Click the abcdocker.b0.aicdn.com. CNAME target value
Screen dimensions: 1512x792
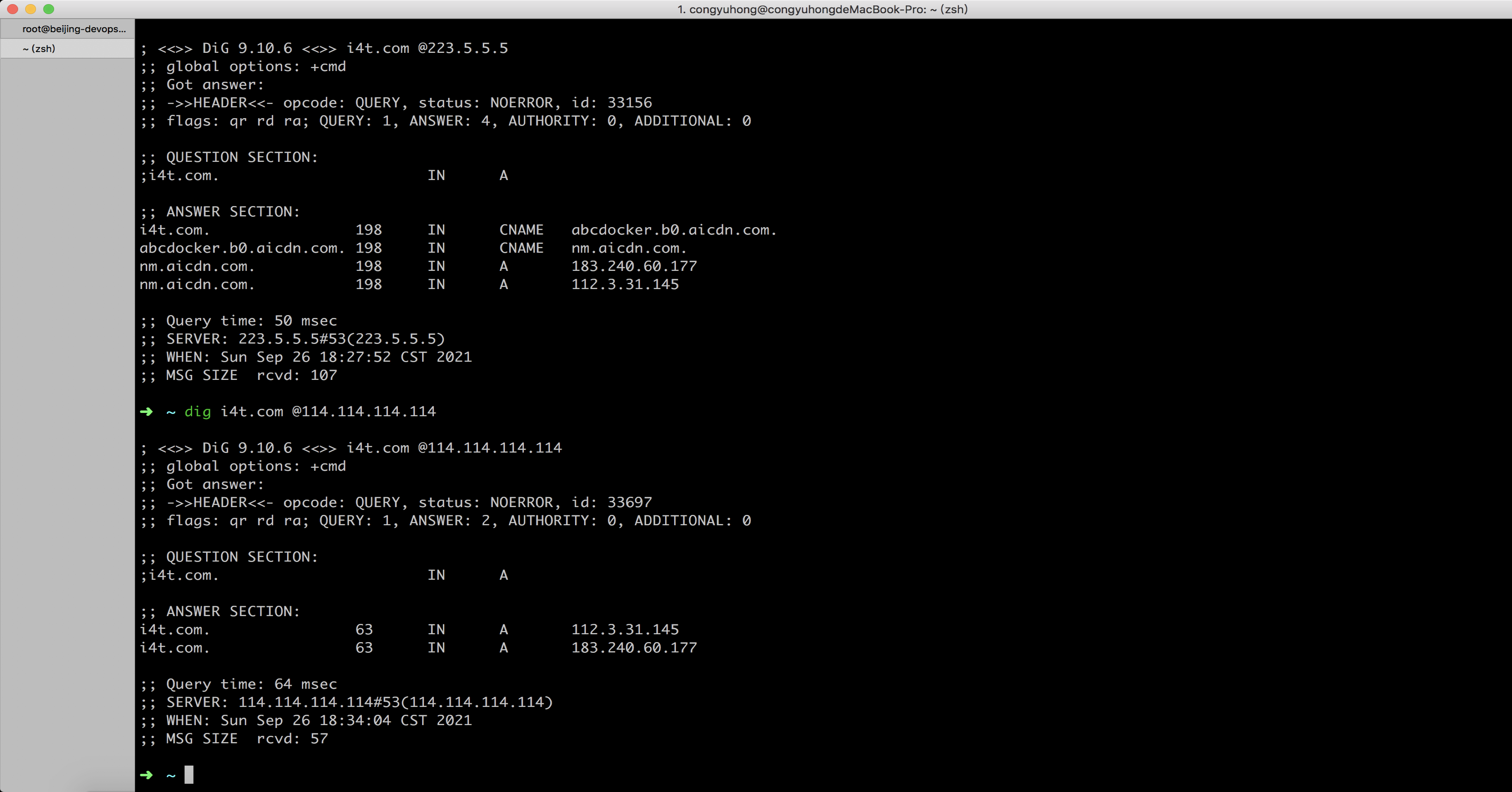click(x=674, y=230)
